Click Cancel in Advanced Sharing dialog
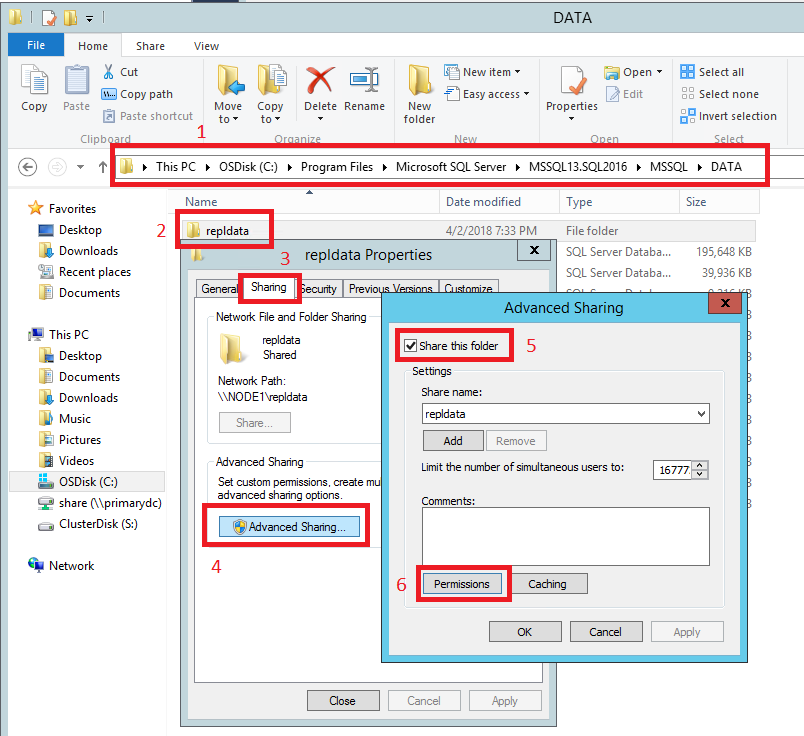This screenshot has height=736, width=804. 606,632
